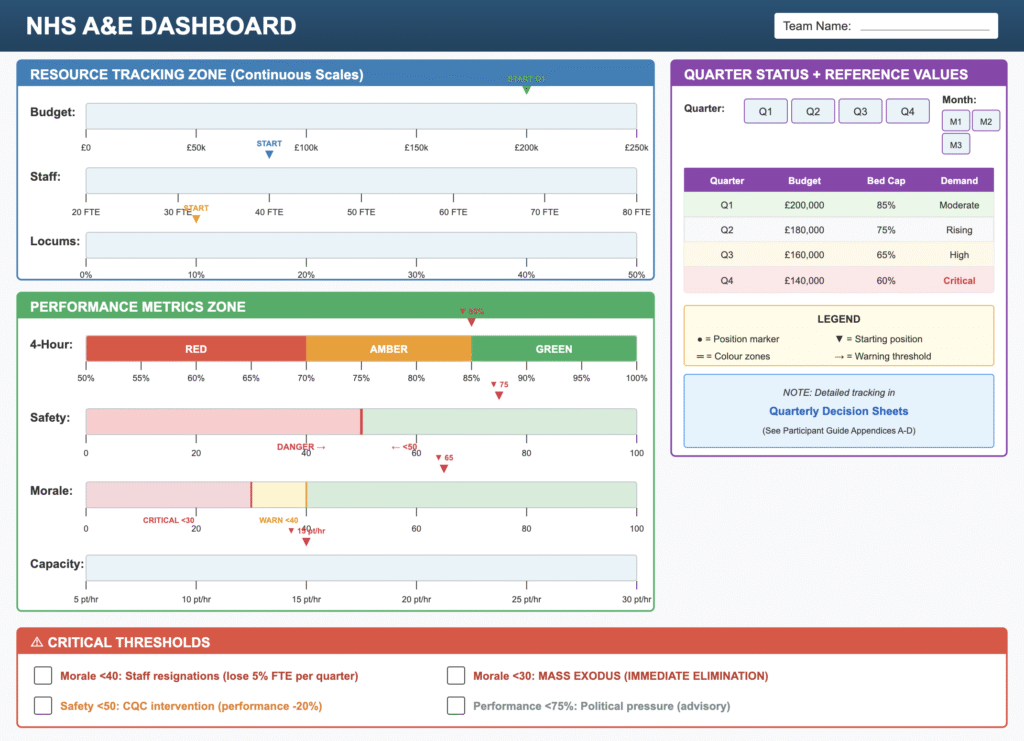Select the M2 month box
Viewport: 1024px width, 741px height.
click(985, 121)
